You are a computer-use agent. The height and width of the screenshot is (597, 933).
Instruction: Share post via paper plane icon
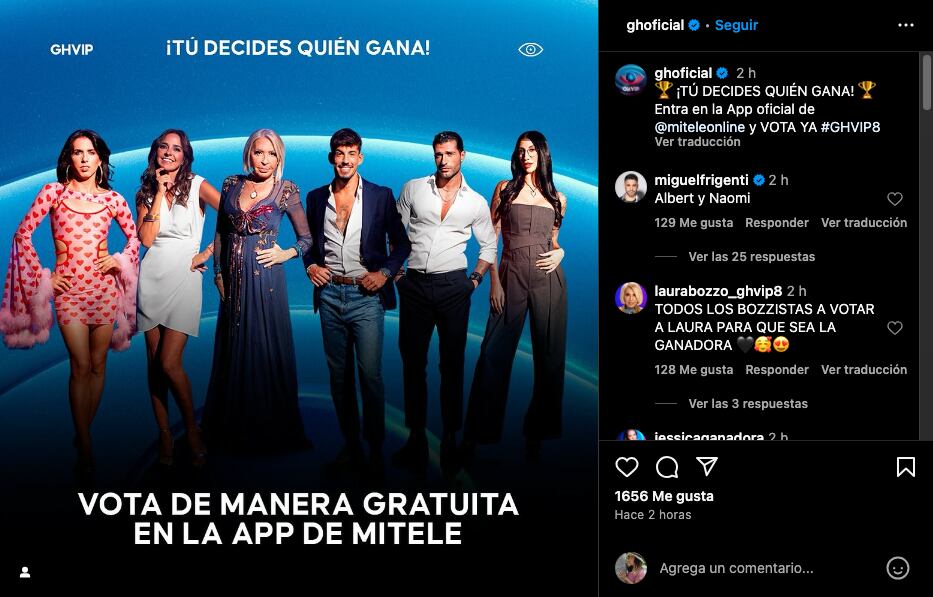tap(706, 466)
